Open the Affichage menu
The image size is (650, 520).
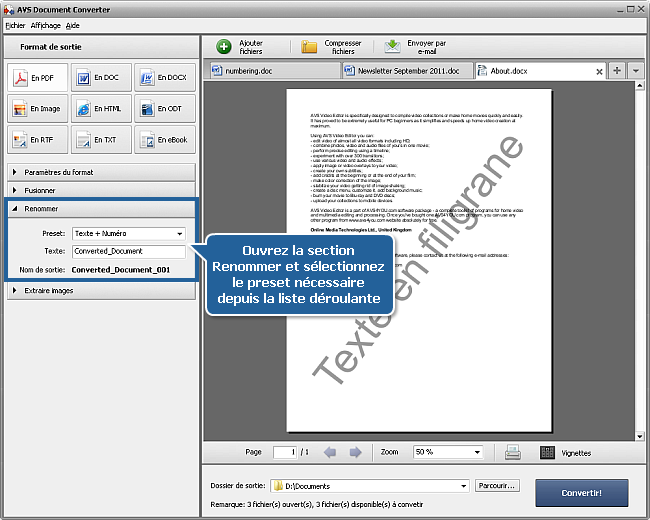pyautogui.click(x=44, y=24)
